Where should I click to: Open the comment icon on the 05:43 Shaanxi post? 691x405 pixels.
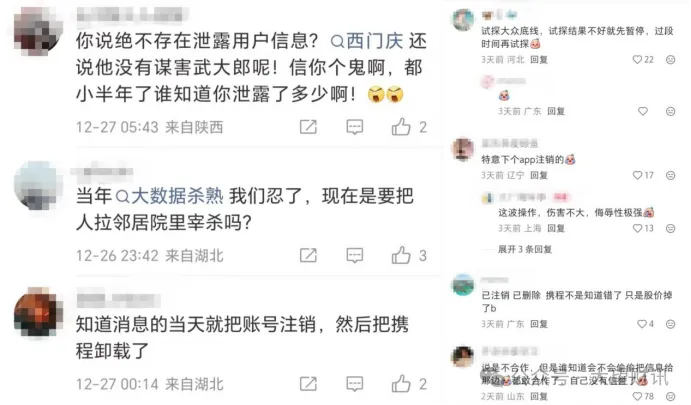click(x=354, y=127)
